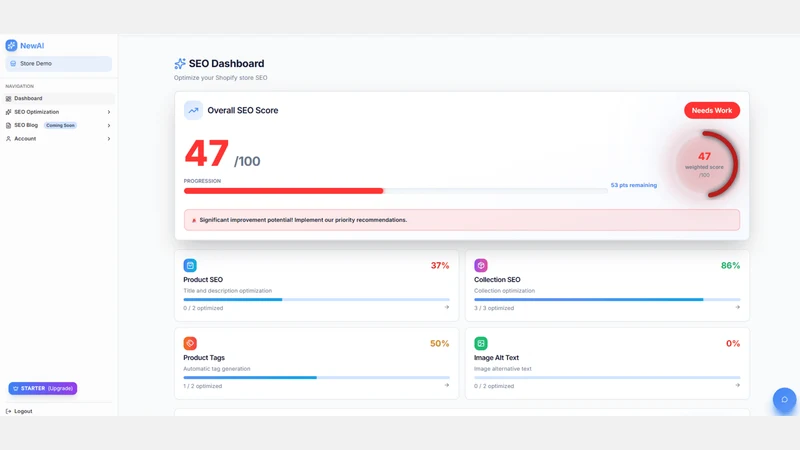The image size is (800, 450).
Task: Click the store icon beside Store Demo
Action: point(13,64)
